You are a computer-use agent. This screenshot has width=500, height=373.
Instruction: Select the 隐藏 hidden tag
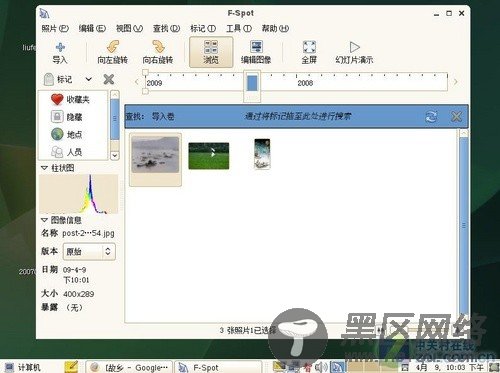tap(67, 117)
